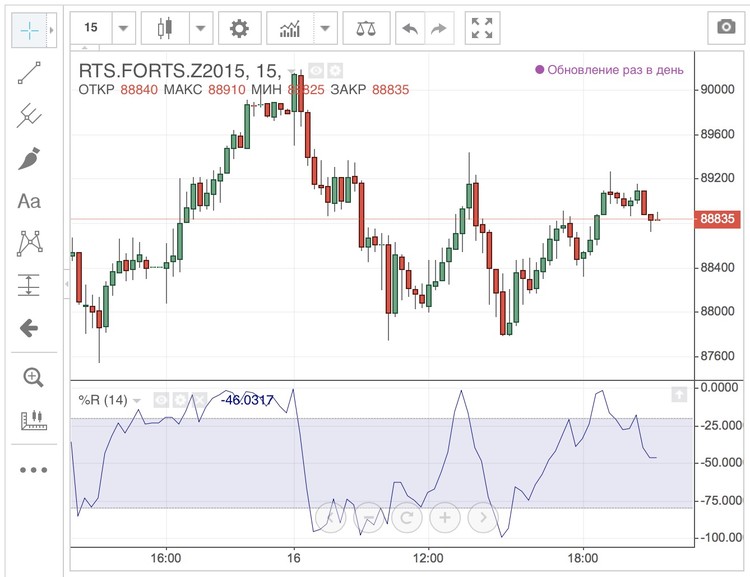Select the Aa text annotation tool
This screenshot has height=577, width=750.
coord(29,201)
